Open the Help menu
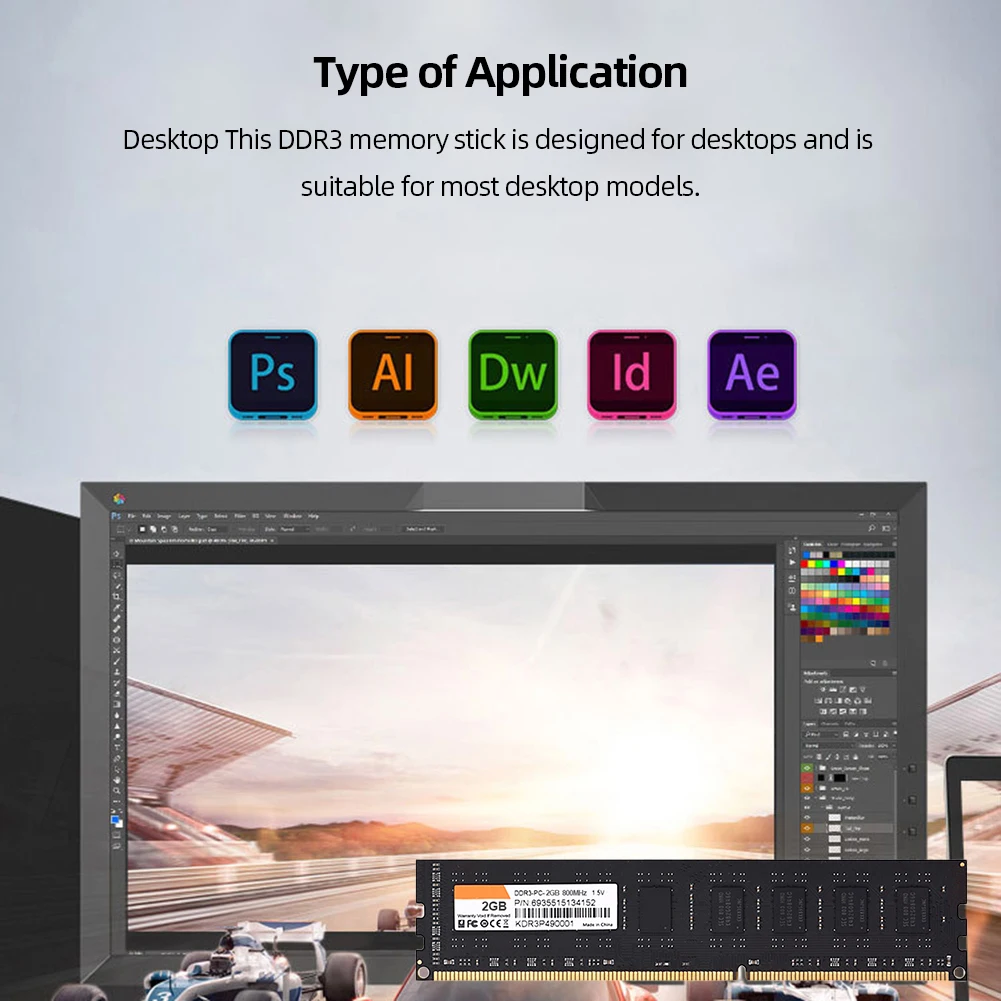The height and width of the screenshot is (1001, 1001). pos(313,516)
